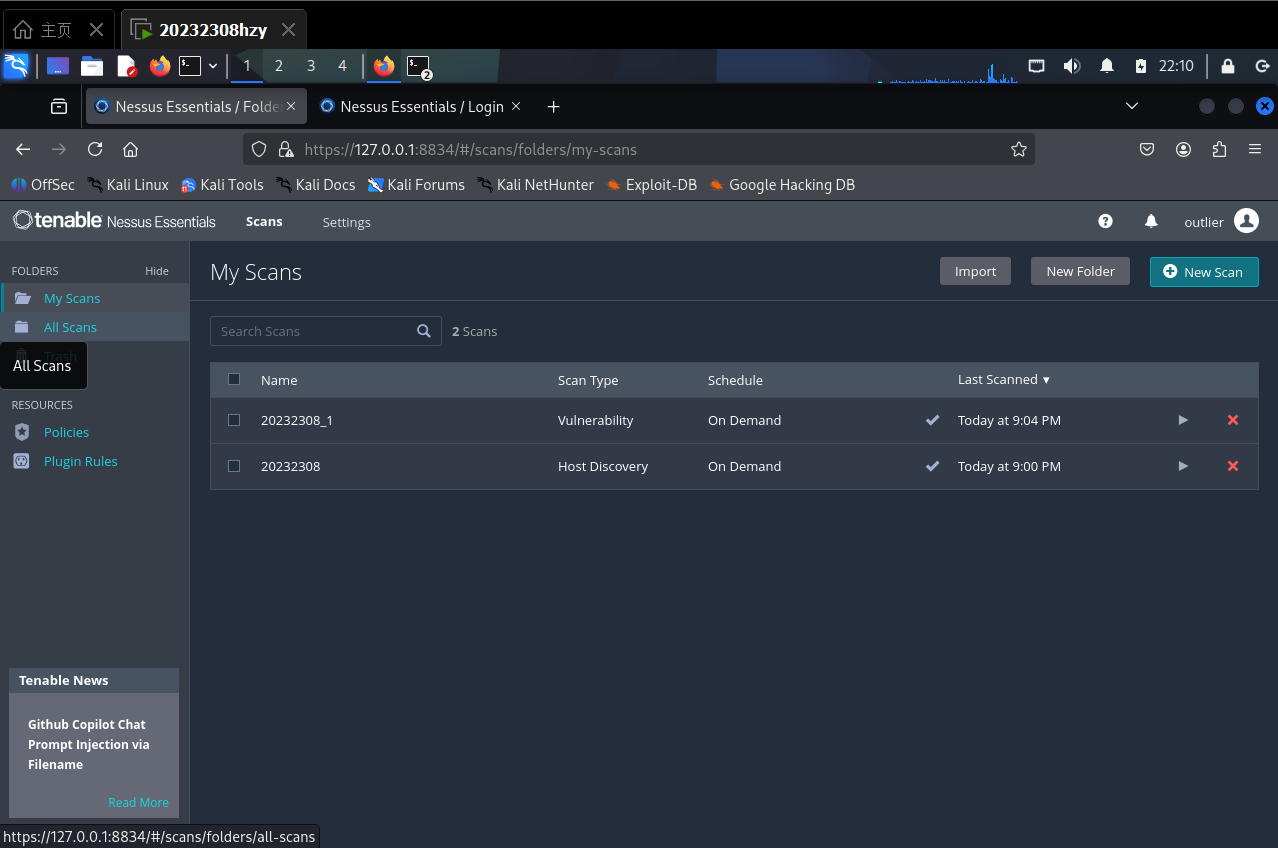
Task: Create a New Scan
Action: pyautogui.click(x=1204, y=271)
